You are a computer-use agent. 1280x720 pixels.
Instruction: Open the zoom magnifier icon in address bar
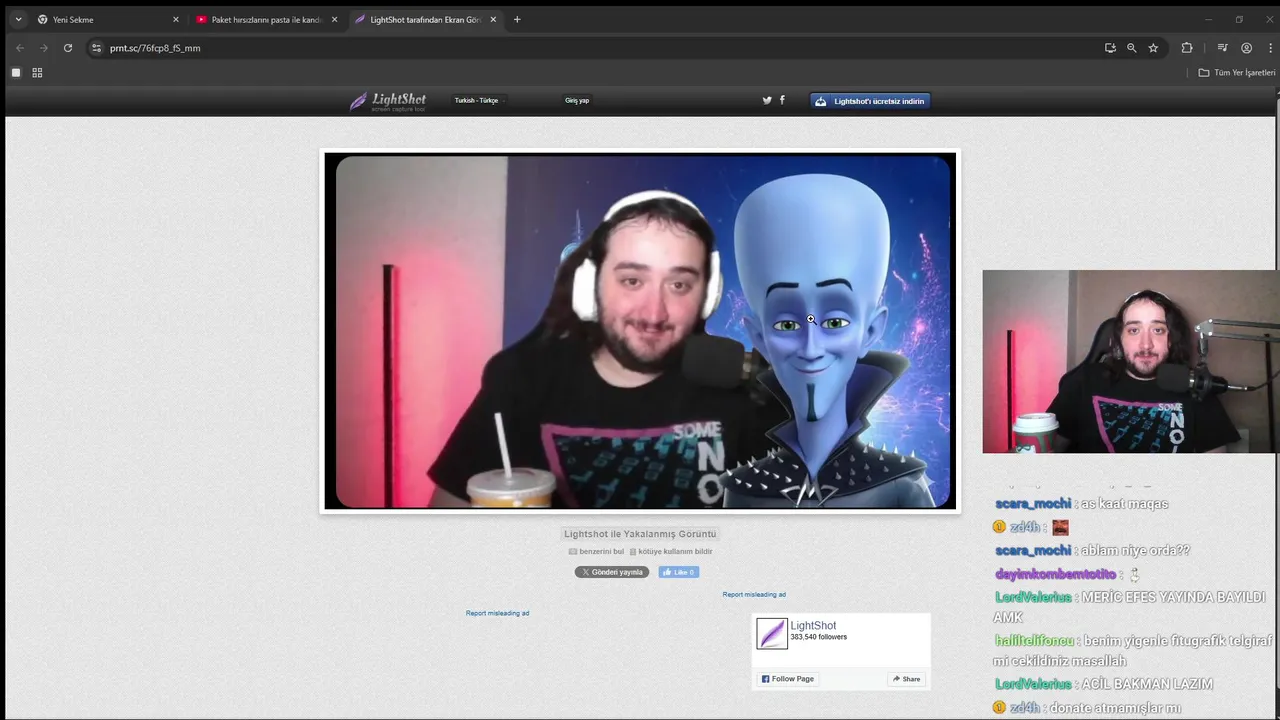(1132, 48)
